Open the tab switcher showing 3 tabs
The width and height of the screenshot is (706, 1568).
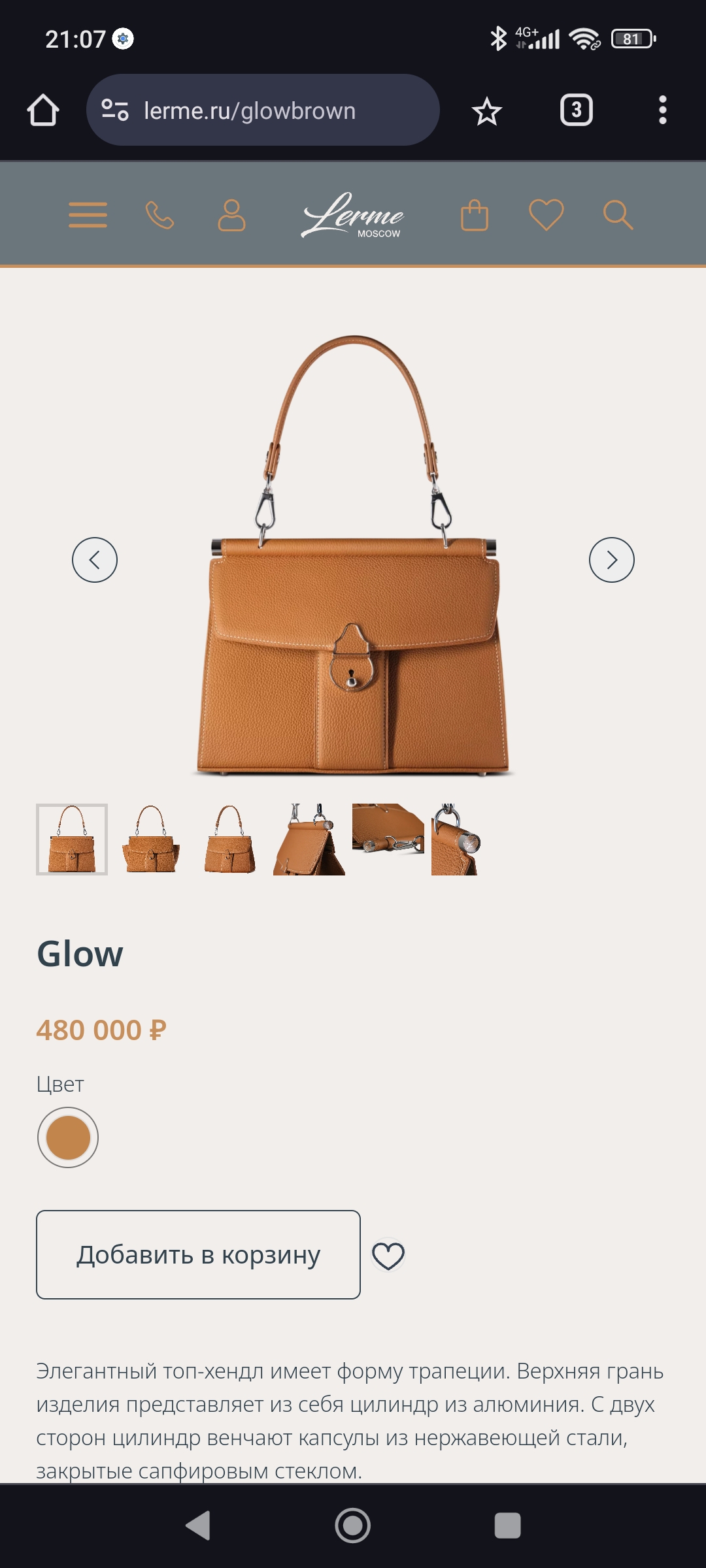point(577,110)
